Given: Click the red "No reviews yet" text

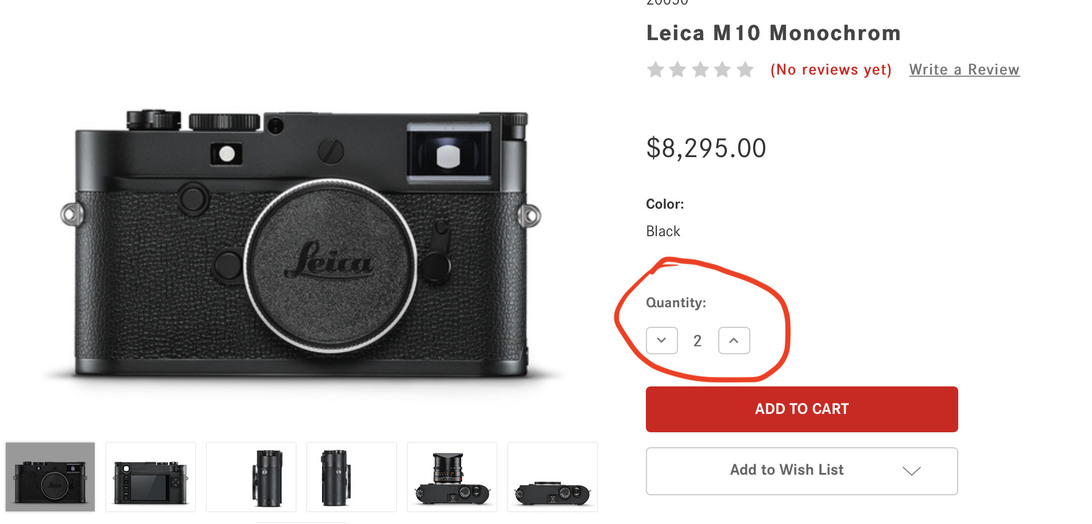Looking at the screenshot, I should tap(831, 70).
